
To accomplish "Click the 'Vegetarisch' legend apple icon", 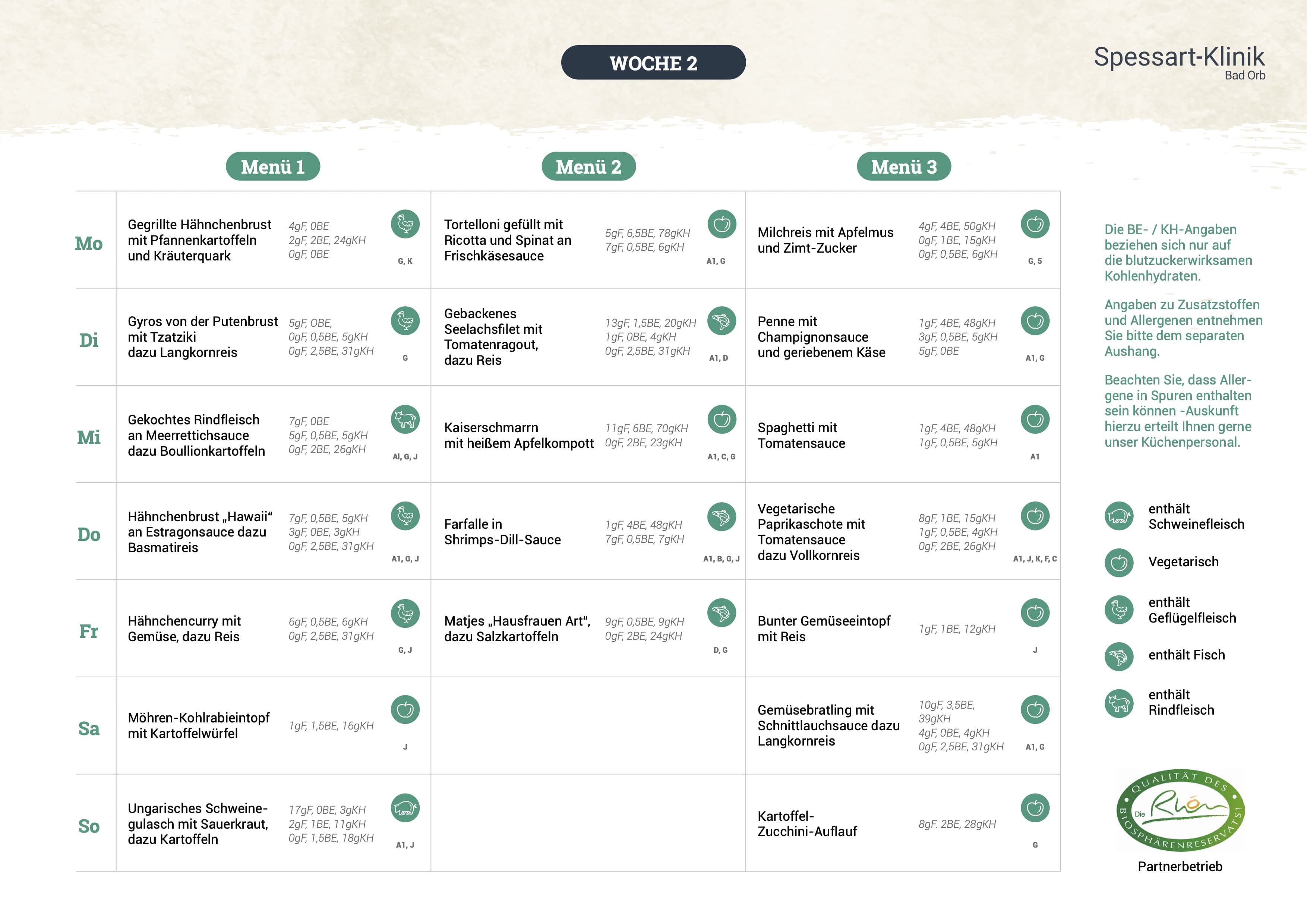I will (1118, 563).
